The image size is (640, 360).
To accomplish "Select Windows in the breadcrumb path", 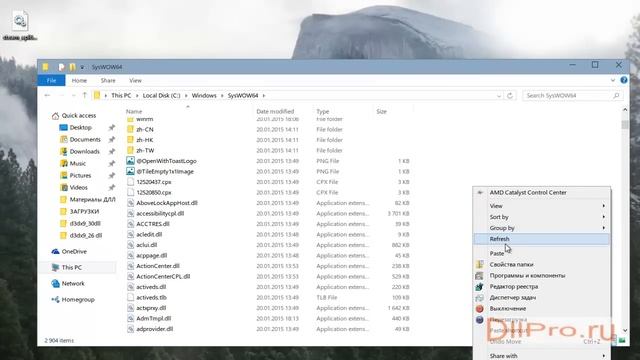I will 204,95.
